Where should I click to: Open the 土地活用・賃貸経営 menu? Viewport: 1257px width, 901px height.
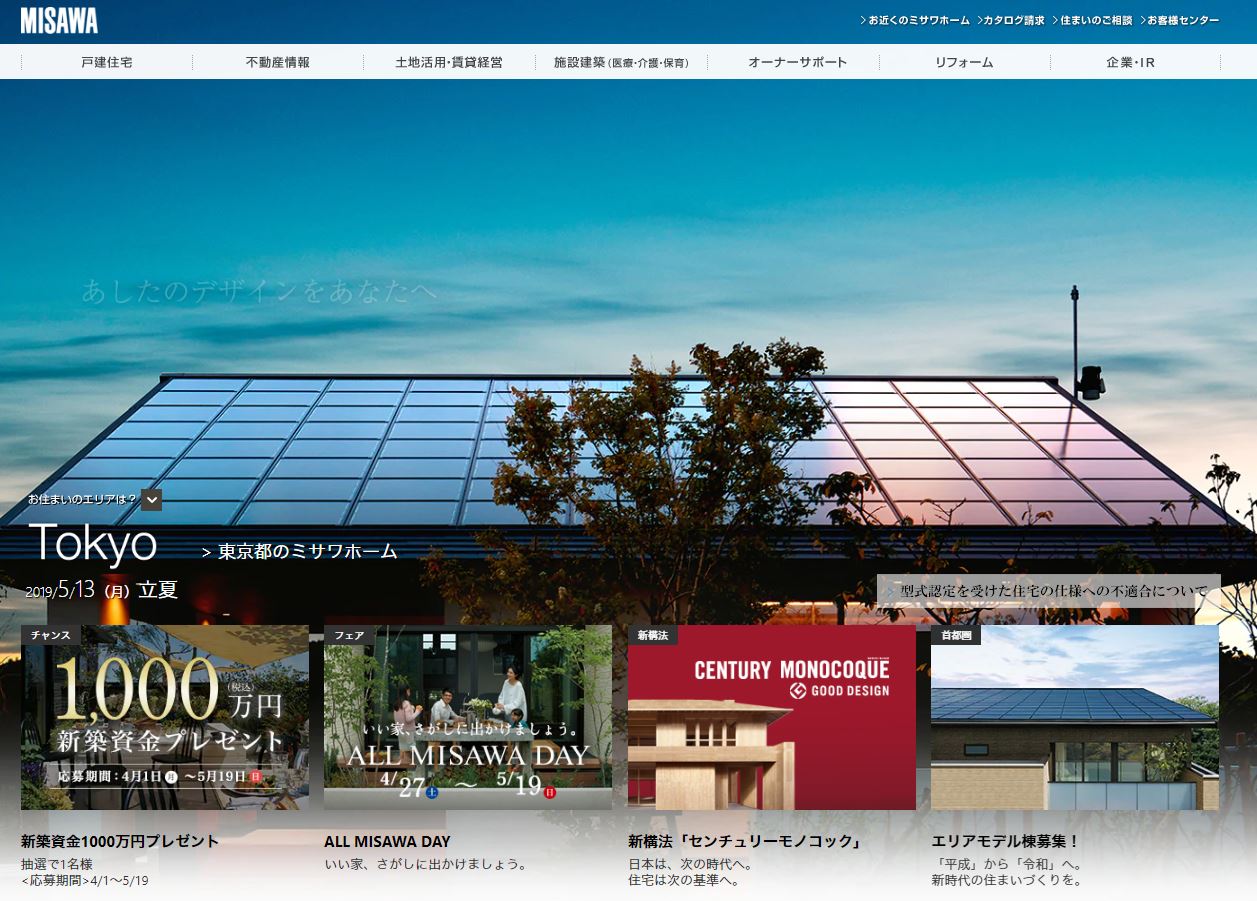[x=449, y=62]
